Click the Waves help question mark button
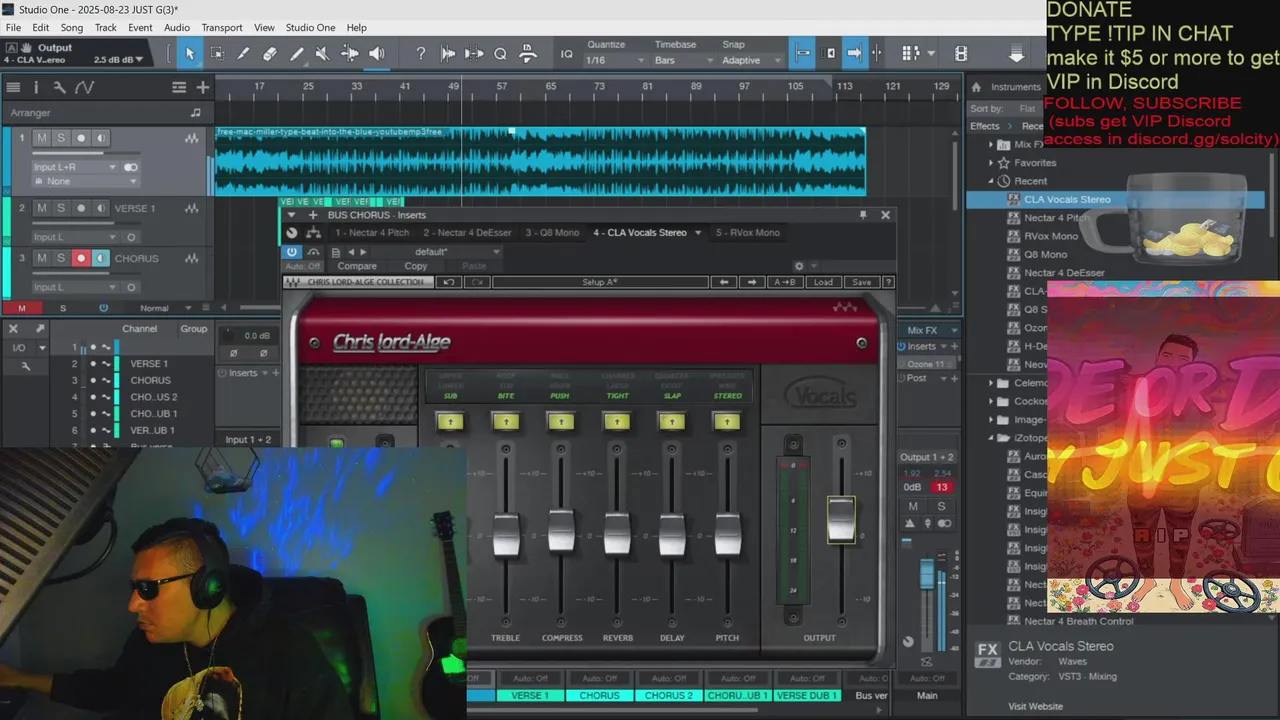Image resolution: width=1280 pixels, height=720 pixels. coord(888,282)
